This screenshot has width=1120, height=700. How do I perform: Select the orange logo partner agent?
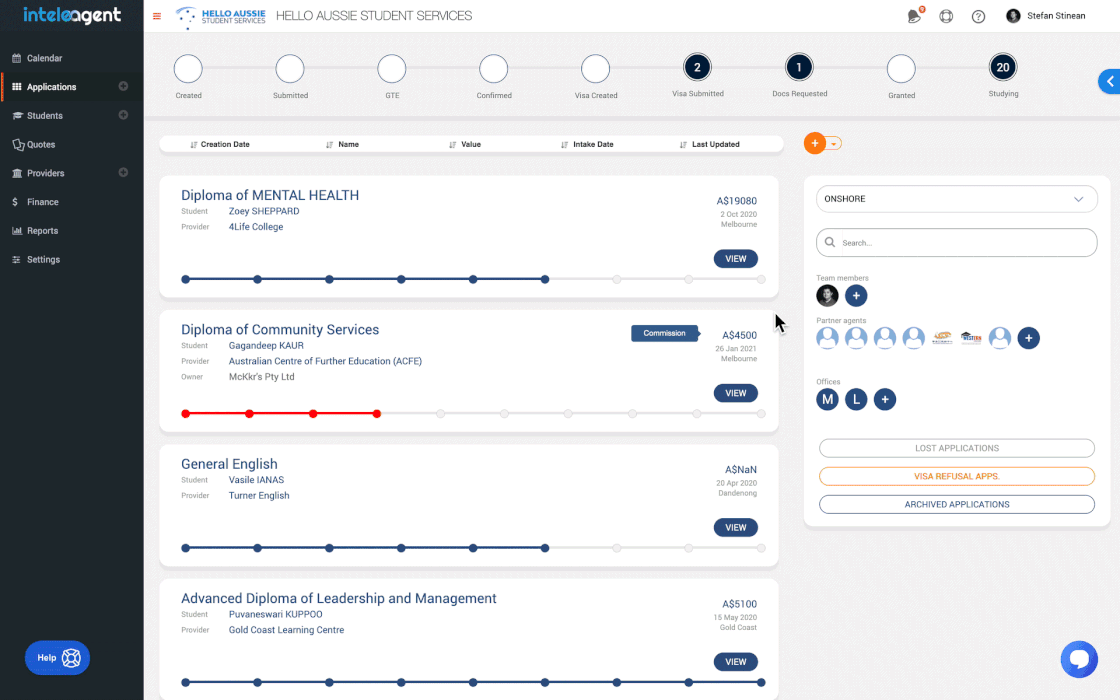(942, 338)
